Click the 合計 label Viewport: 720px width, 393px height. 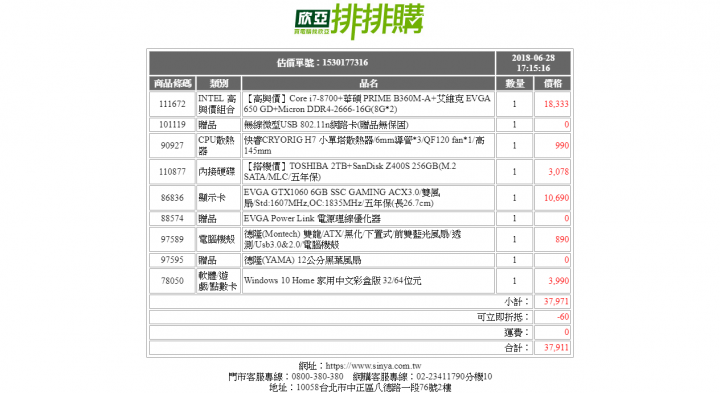(x=517, y=348)
